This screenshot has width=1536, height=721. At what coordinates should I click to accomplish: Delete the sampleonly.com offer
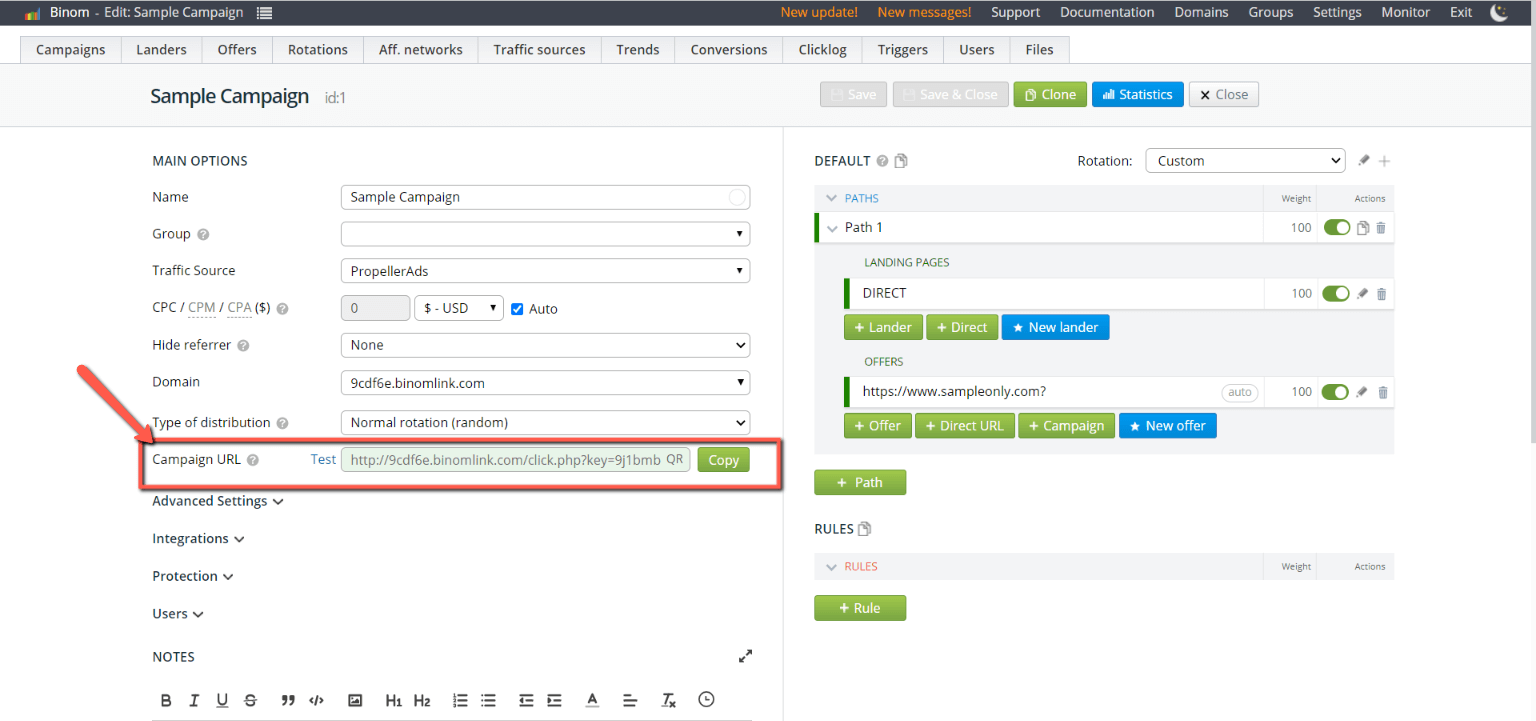click(1382, 392)
